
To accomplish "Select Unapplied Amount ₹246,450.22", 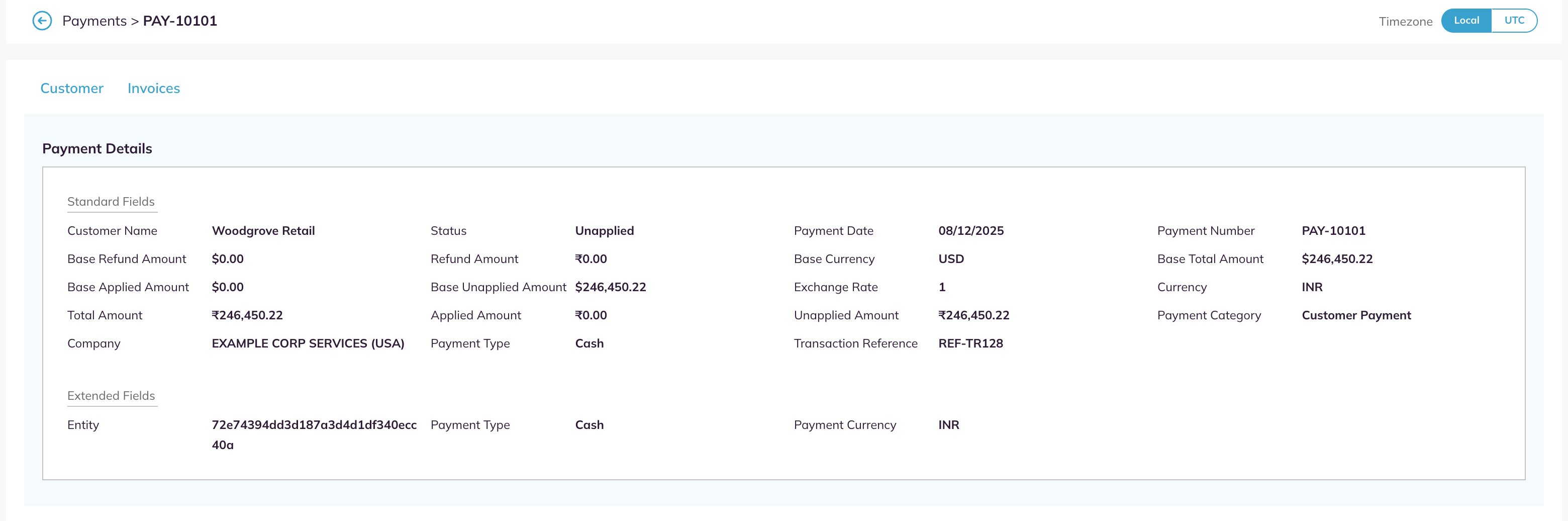I will 973,315.
